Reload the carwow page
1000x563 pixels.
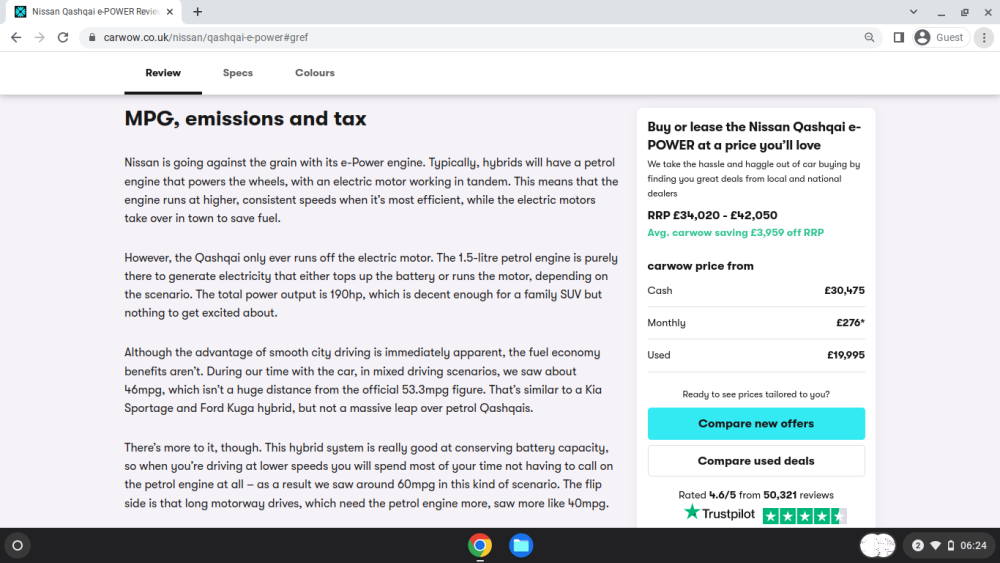[x=62, y=38]
